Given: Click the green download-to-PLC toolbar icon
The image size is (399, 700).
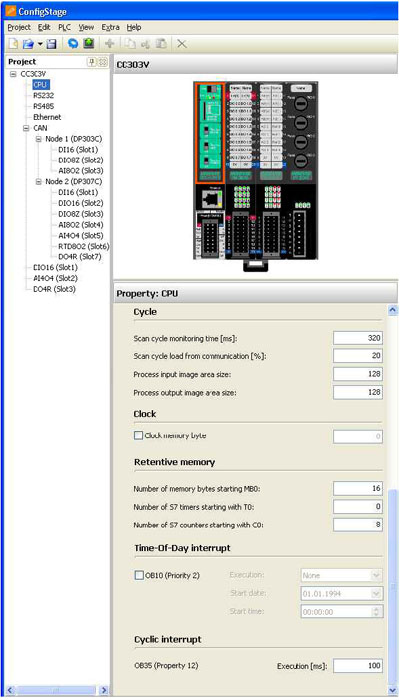Looking at the screenshot, I should click(x=89, y=43).
